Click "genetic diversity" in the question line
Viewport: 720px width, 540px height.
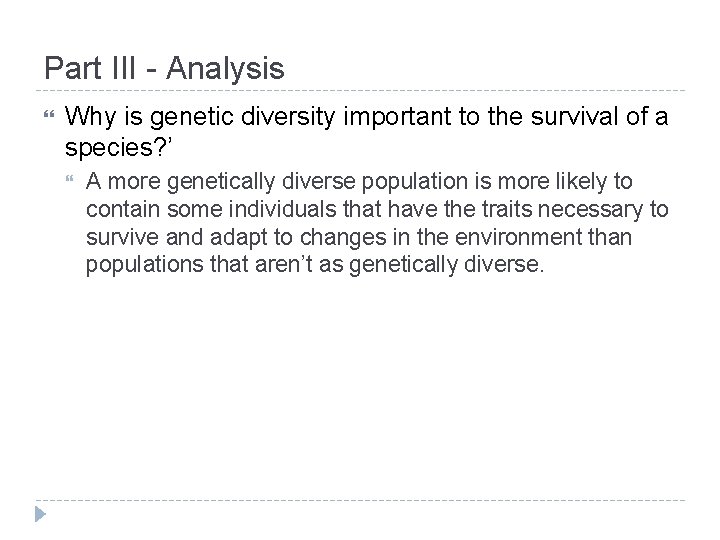tap(215, 116)
